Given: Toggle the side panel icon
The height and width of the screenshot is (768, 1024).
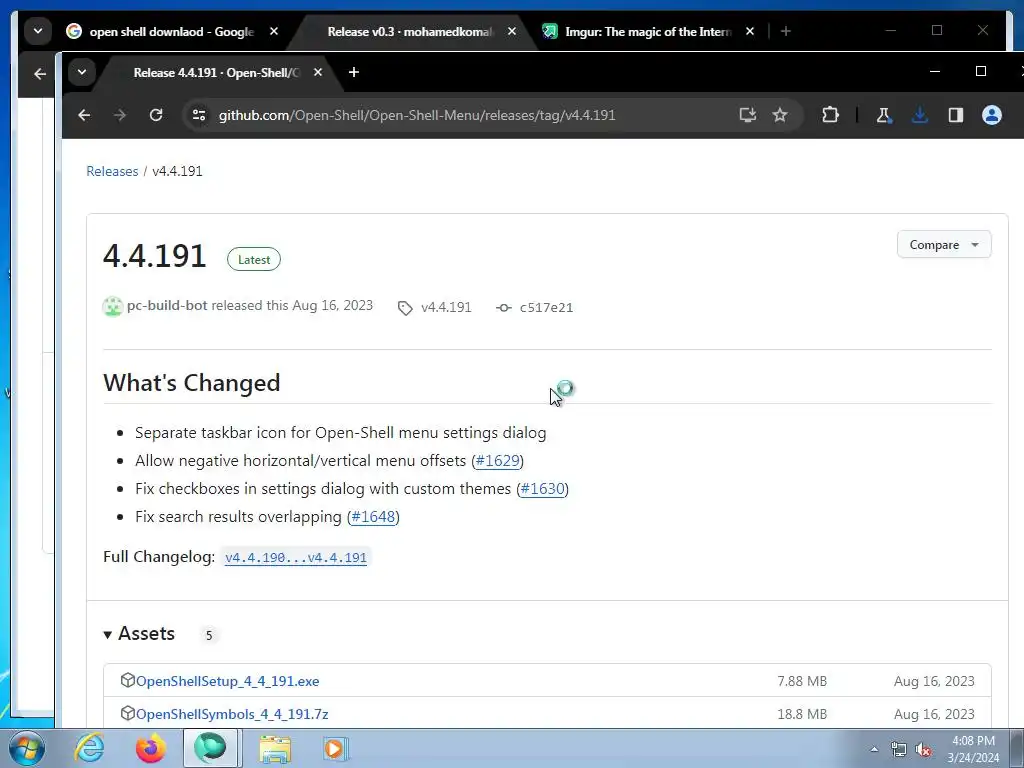Looking at the screenshot, I should click(955, 115).
